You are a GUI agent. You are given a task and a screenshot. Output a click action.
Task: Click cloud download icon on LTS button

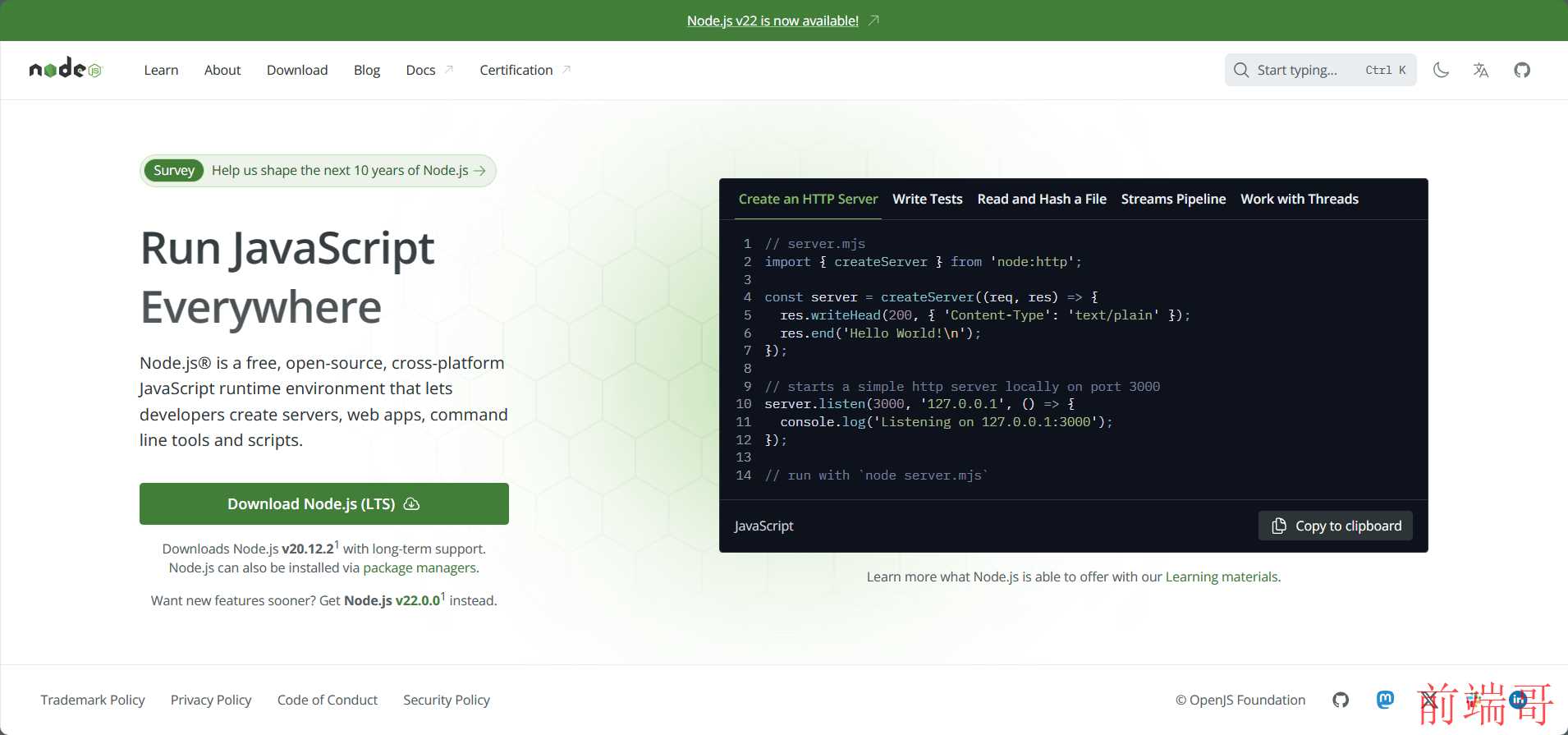[x=412, y=503]
